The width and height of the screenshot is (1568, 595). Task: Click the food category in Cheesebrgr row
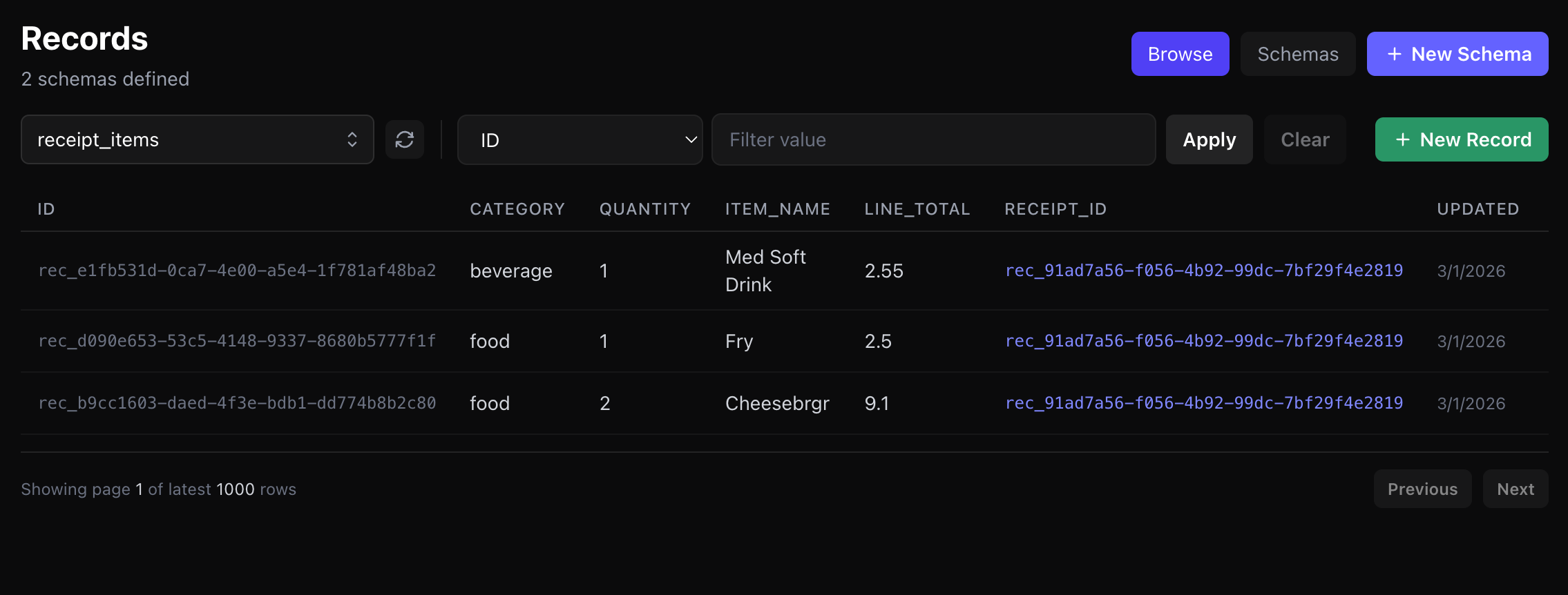coord(490,403)
